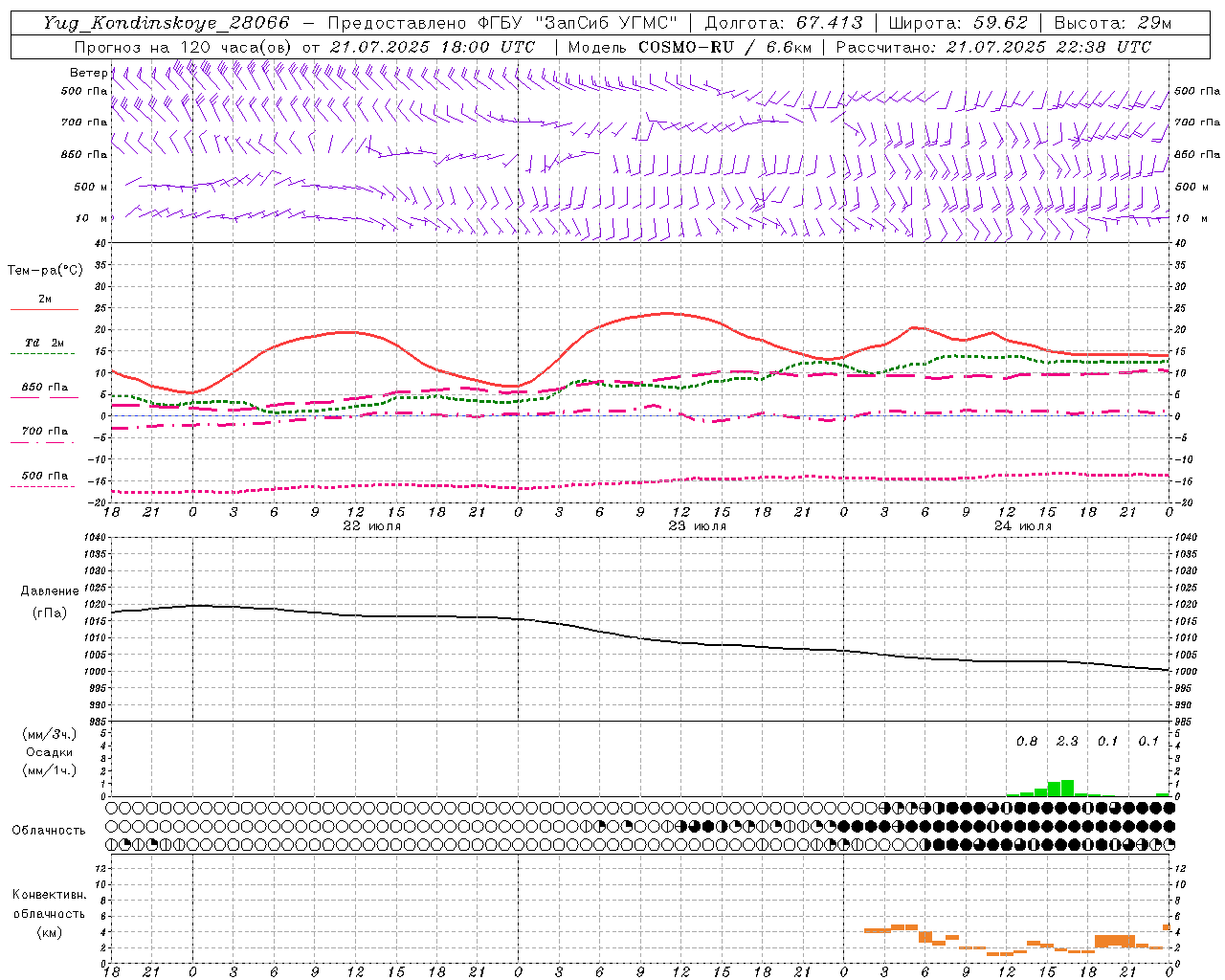The width and height of the screenshot is (1225, 980).
Task: Click the Облачность cloud cover label
Action: (x=49, y=831)
